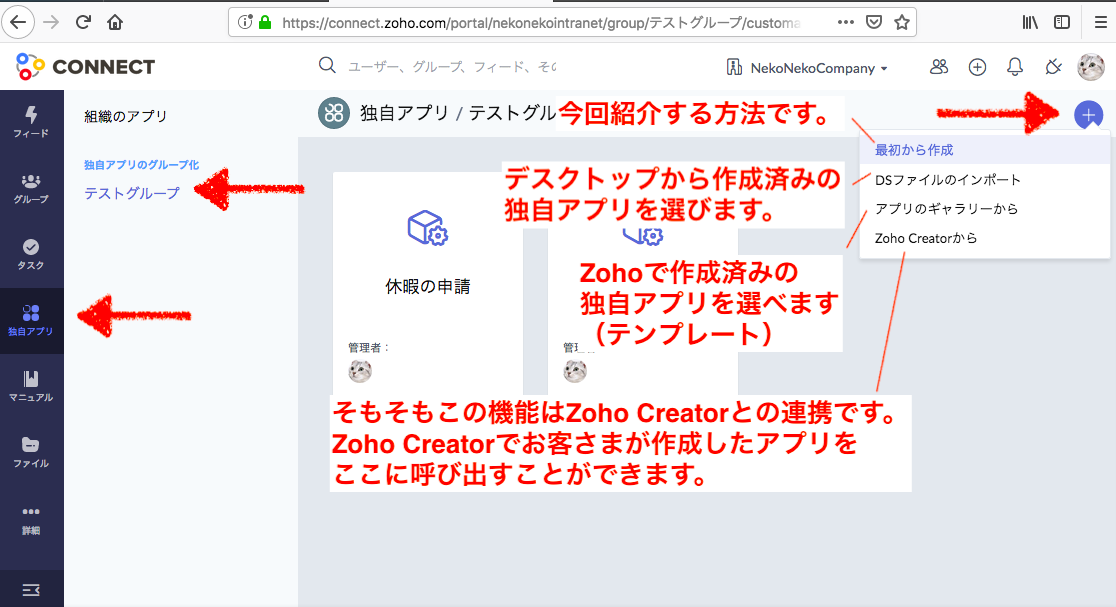Click the search magnifier icon
Image resolution: width=1116 pixels, height=607 pixels.
coord(327,65)
